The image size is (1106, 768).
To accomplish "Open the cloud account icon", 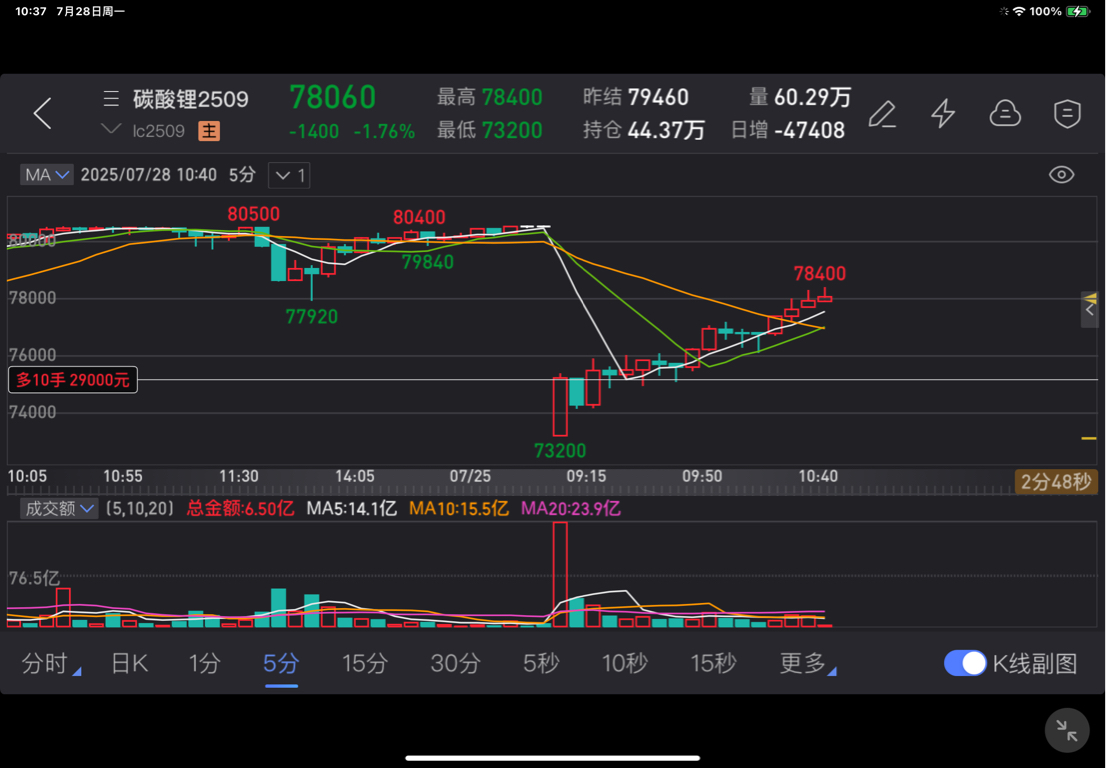I will click(x=1004, y=114).
